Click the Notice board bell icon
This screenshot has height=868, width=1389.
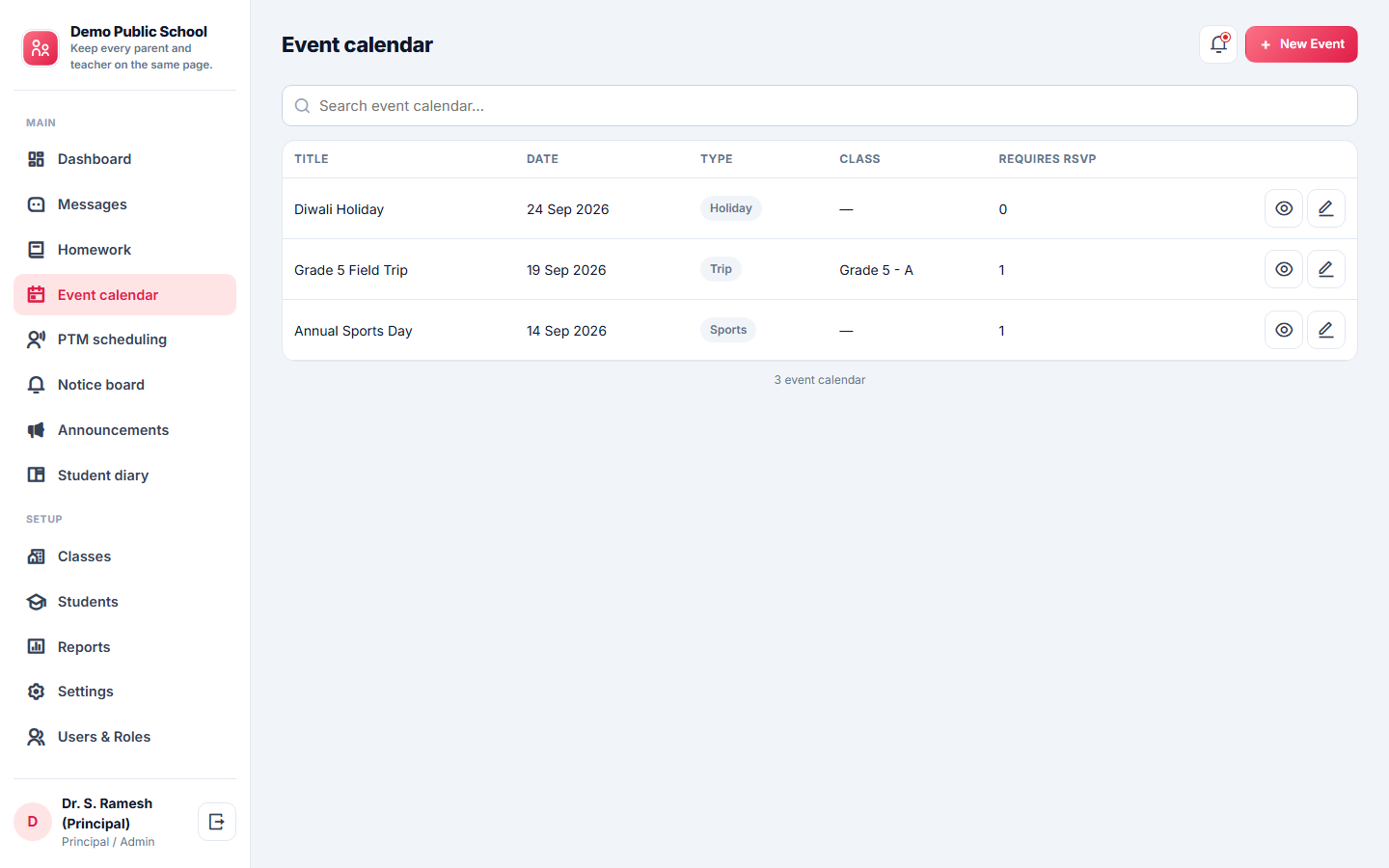(x=37, y=385)
